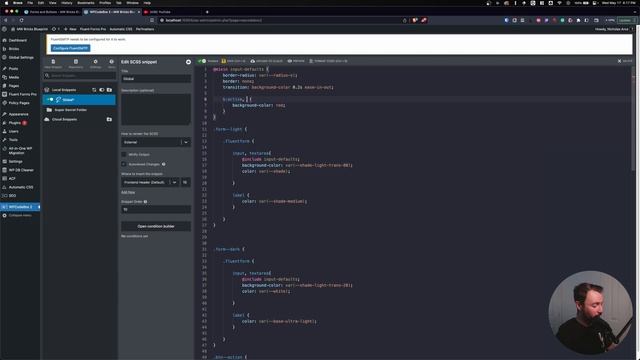Click into the Description text area

[156, 109]
